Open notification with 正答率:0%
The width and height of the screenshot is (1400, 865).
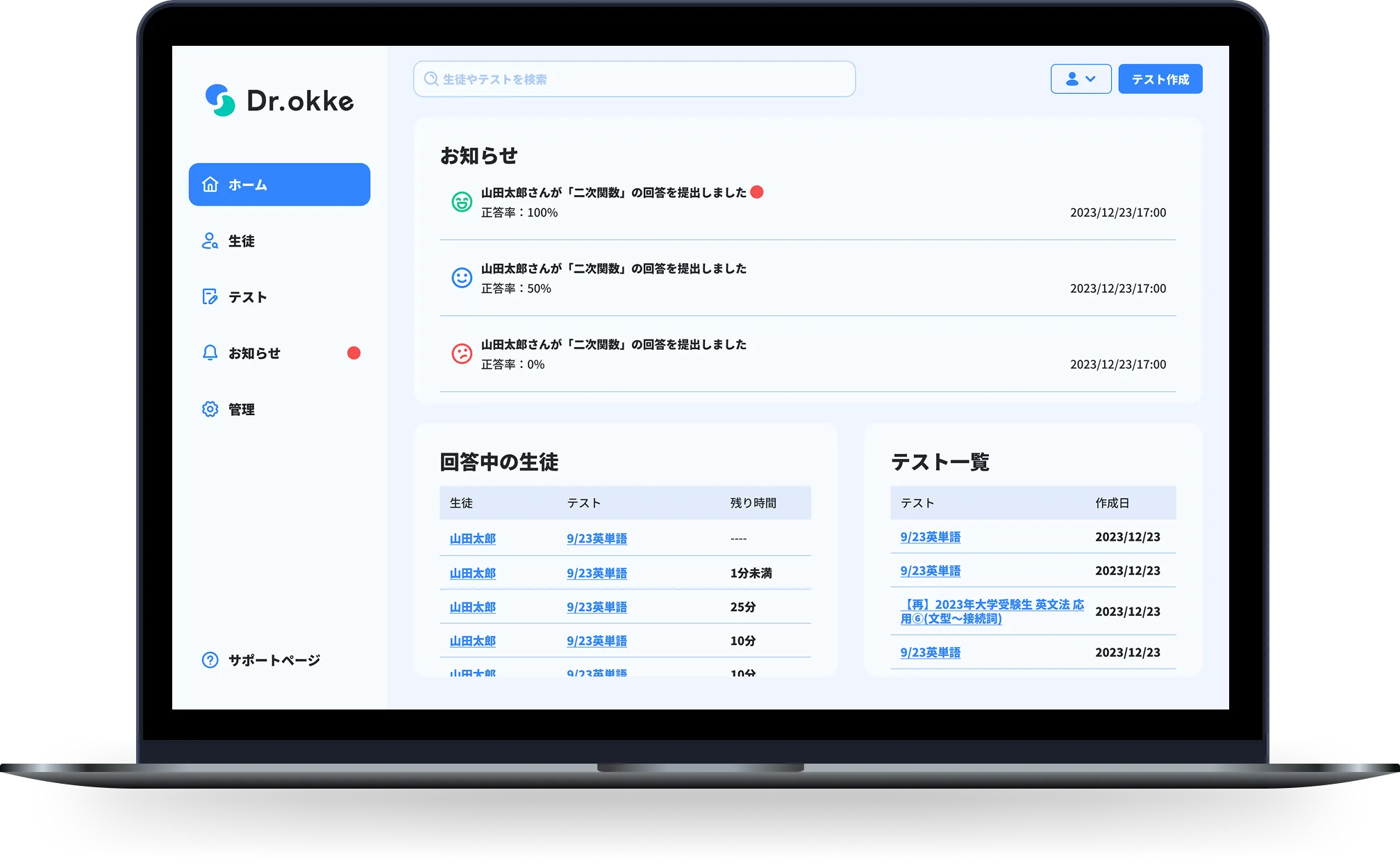808,354
